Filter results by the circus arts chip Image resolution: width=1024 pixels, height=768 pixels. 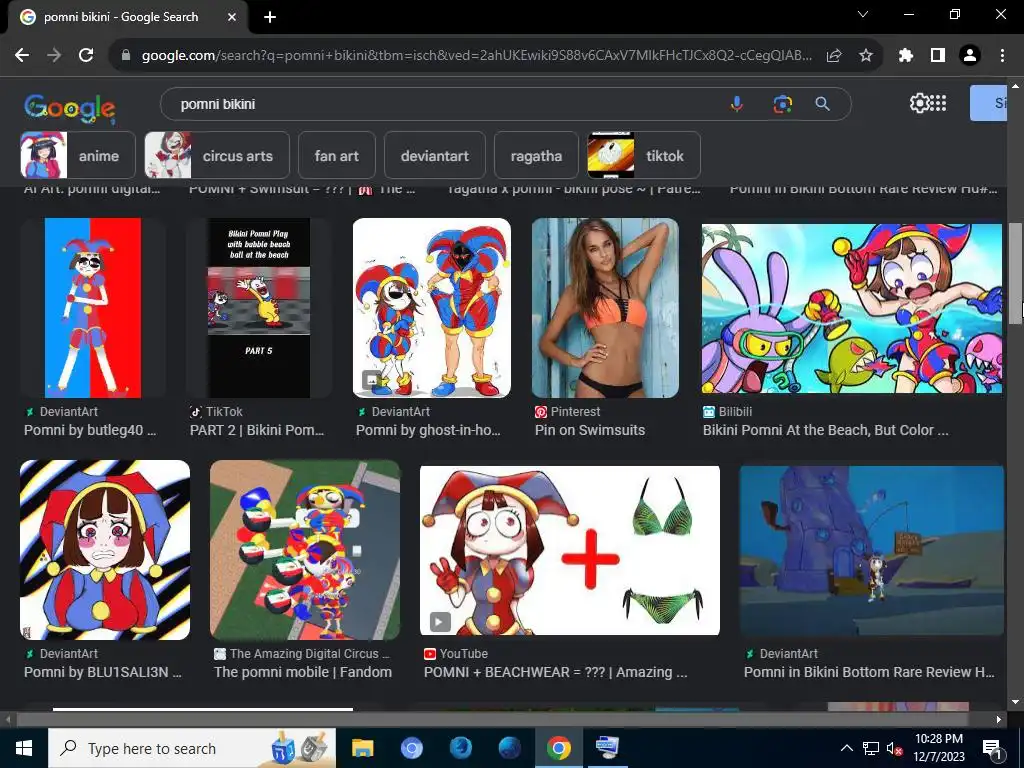(217, 155)
